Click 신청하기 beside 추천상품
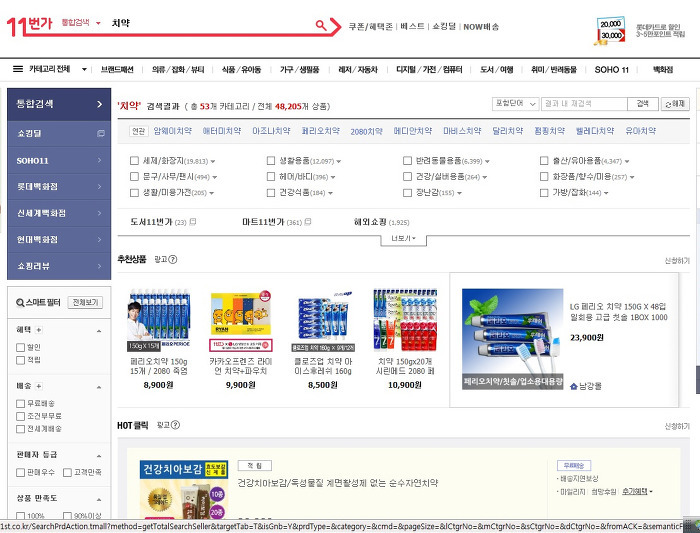 tap(677, 261)
